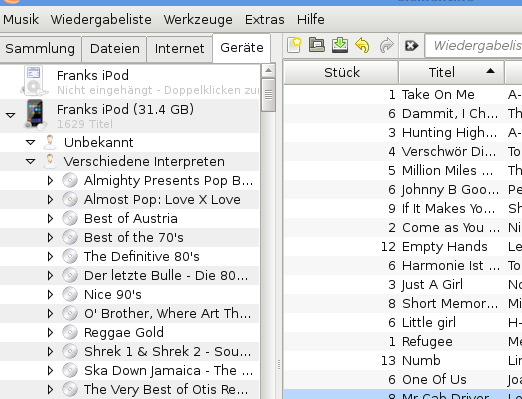Viewport: 522px width, 399px height.
Task: Click the load playlist folder icon
Action: coord(317,45)
